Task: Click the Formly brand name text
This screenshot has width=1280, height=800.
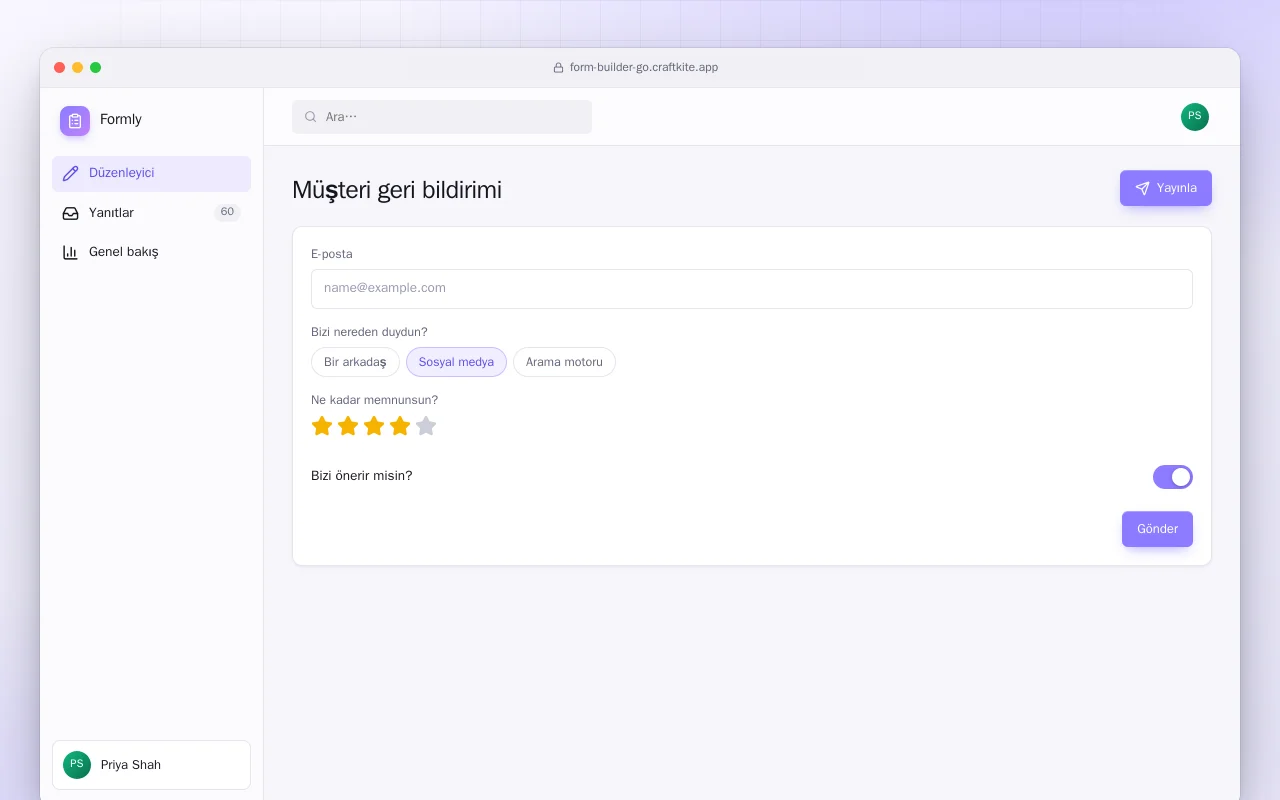Action: [x=121, y=120]
